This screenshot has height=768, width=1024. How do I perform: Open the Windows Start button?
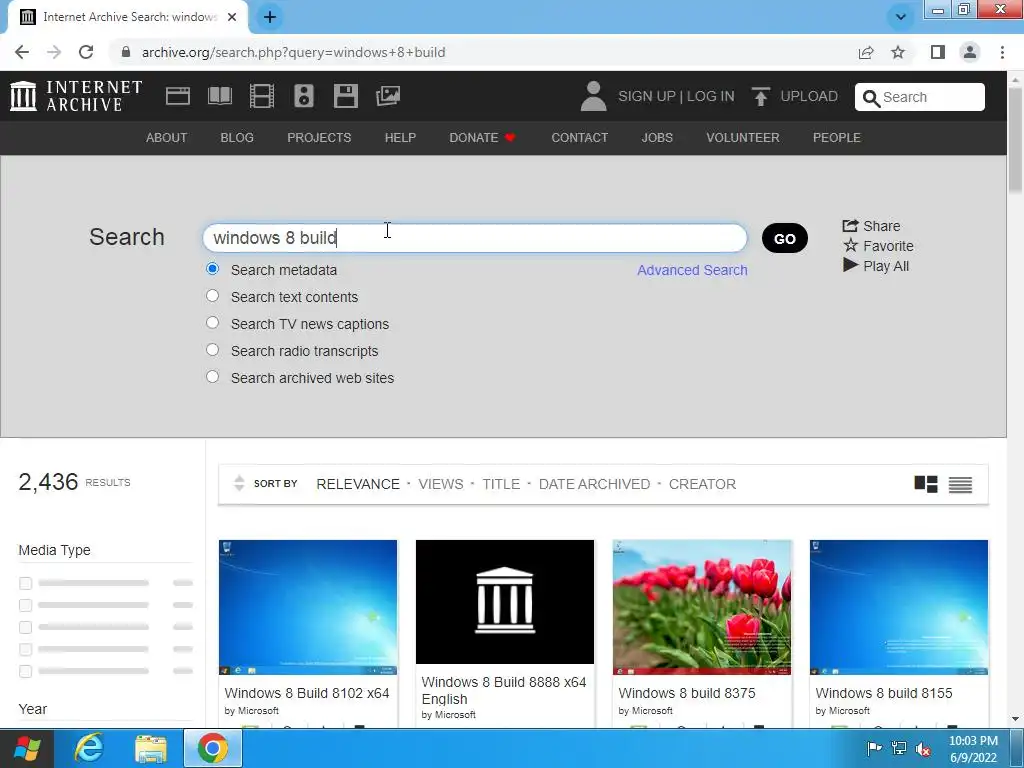[26, 748]
